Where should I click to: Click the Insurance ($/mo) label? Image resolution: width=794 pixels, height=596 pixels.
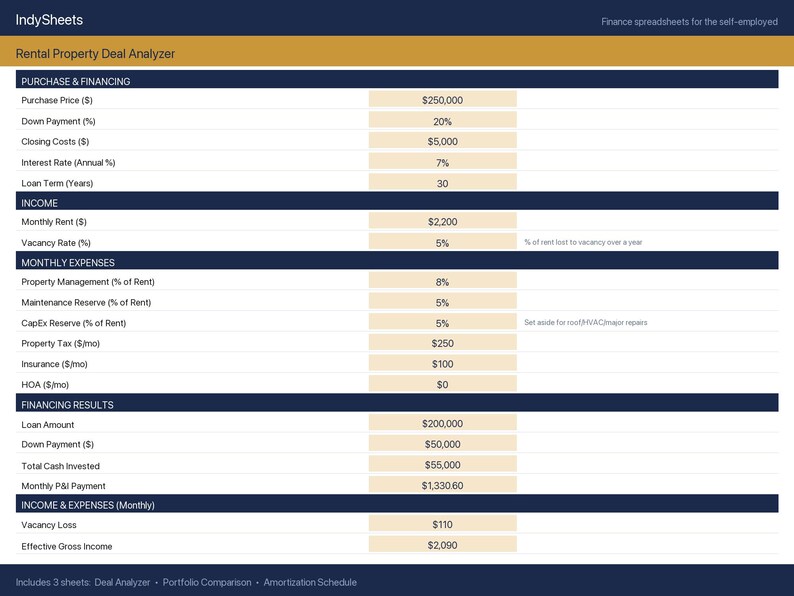54,364
